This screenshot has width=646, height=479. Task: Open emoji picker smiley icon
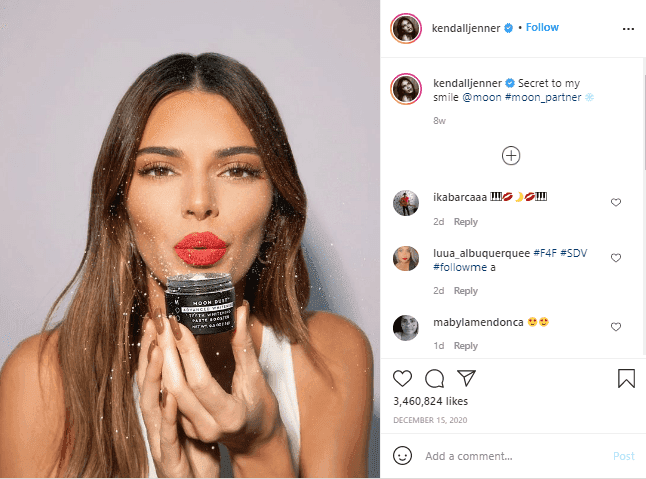[x=402, y=456]
